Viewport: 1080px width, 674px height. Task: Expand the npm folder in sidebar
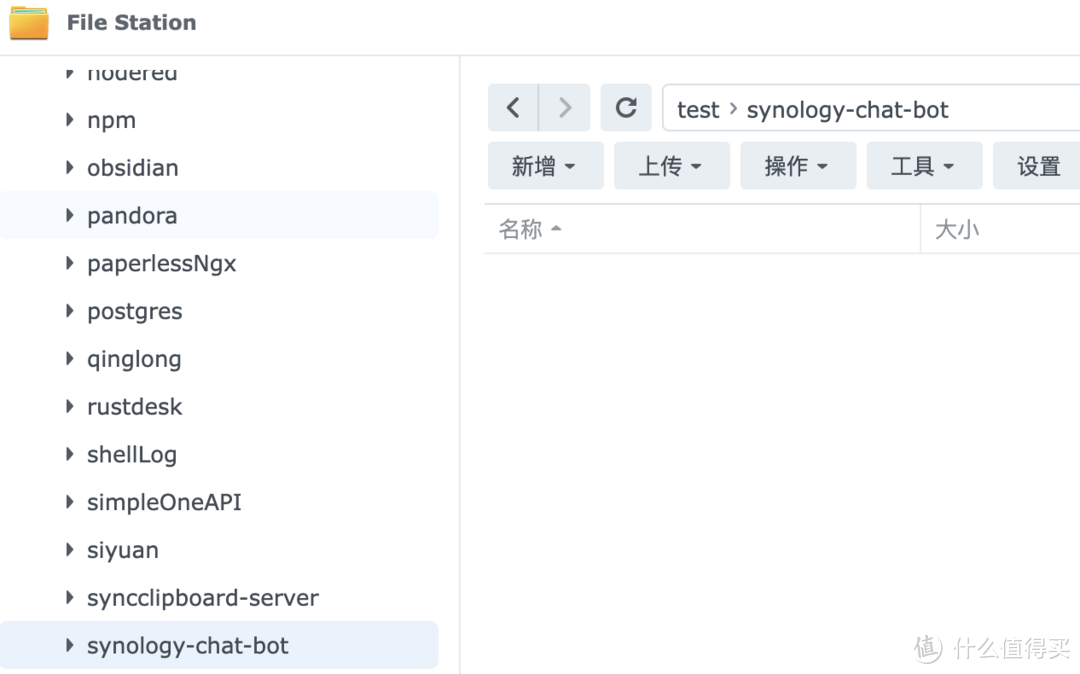click(x=69, y=120)
